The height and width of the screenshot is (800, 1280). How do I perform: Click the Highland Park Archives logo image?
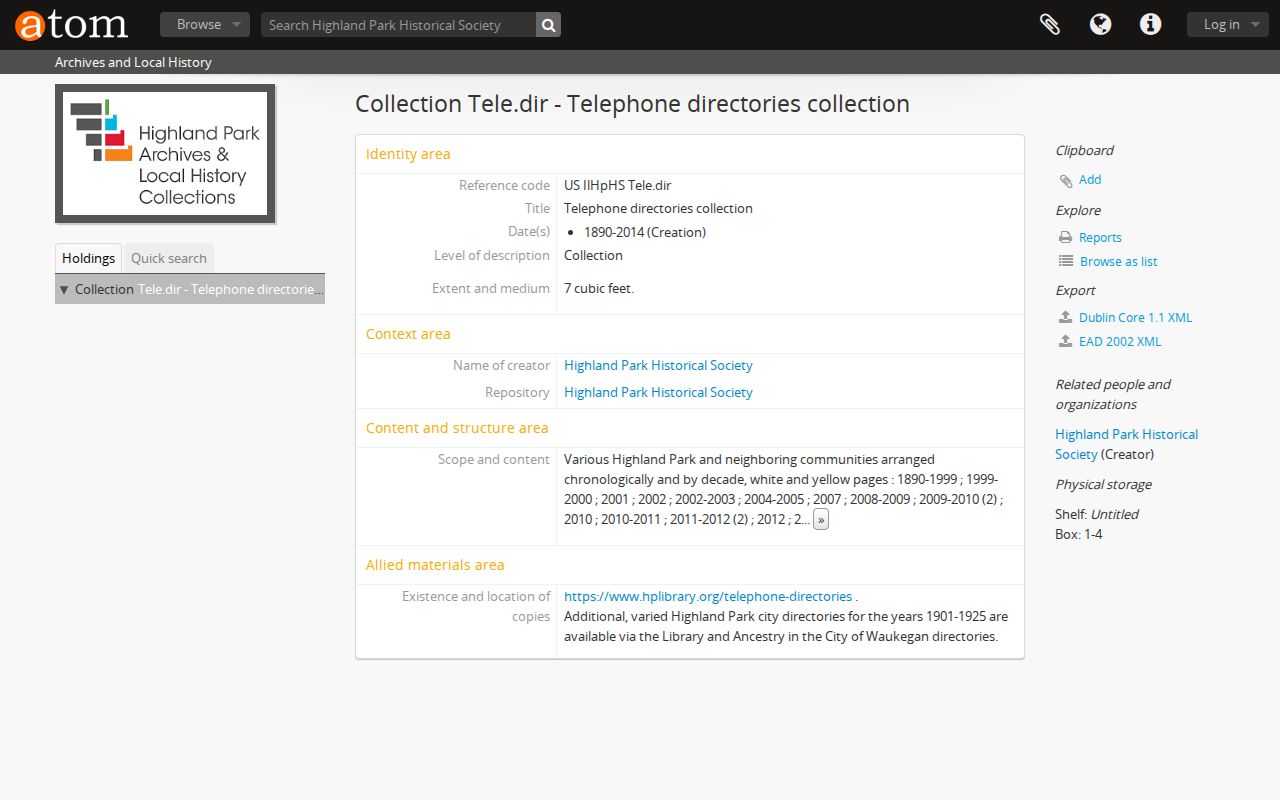pos(165,153)
